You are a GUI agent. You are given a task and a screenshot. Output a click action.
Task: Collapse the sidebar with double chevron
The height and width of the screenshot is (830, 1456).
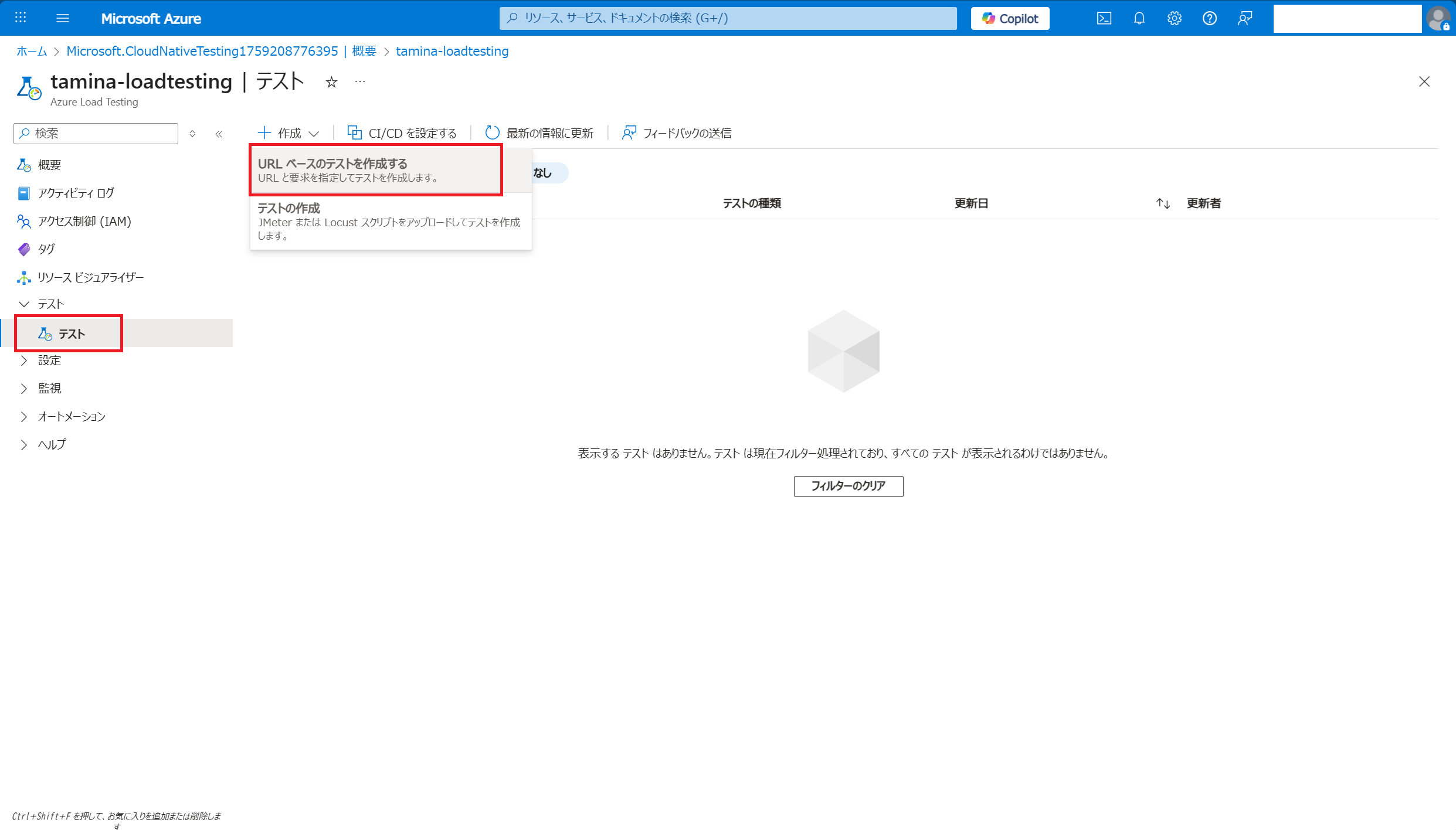(x=219, y=134)
